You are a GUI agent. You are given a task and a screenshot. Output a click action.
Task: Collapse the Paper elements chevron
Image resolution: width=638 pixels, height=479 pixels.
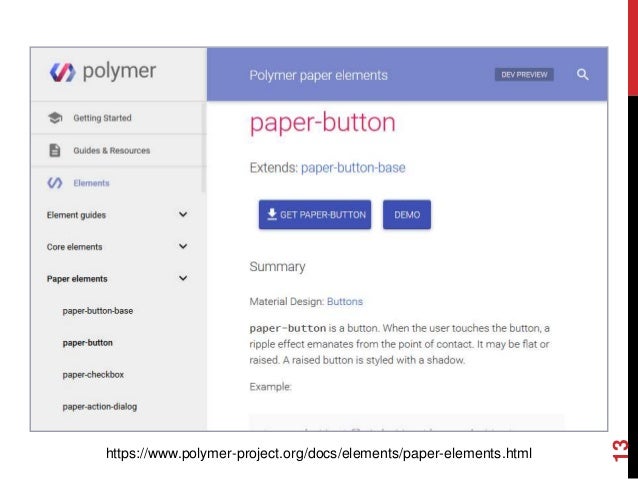point(183,278)
